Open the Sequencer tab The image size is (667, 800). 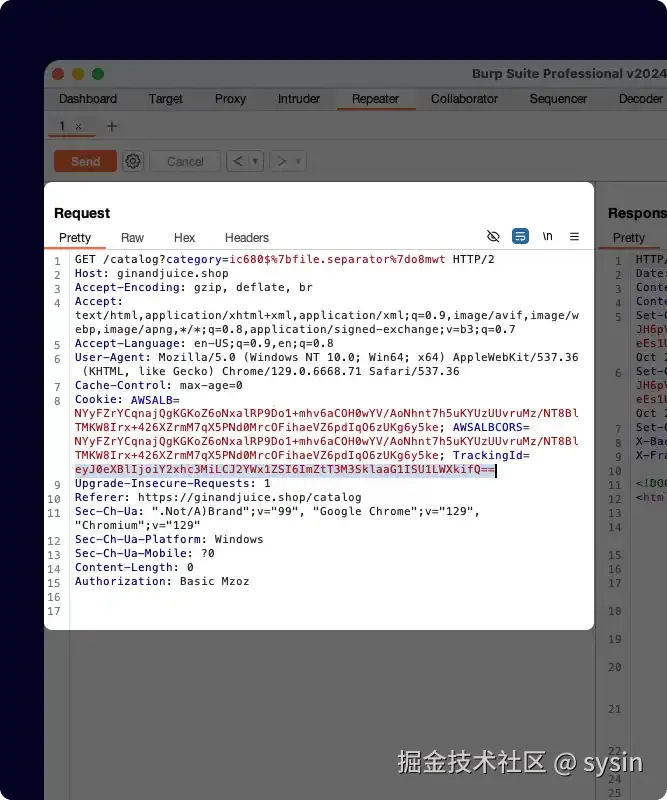pos(558,98)
